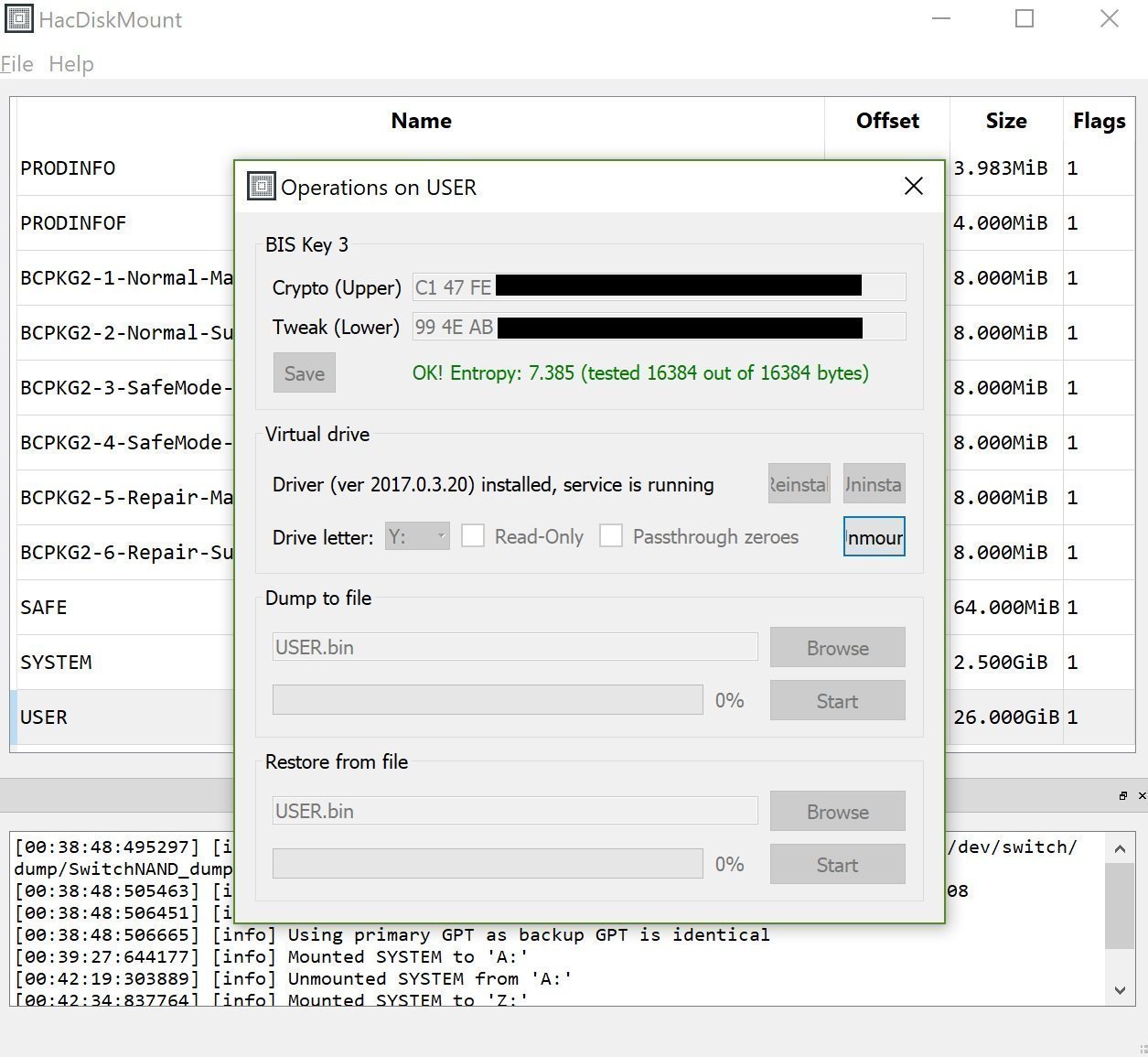
Task: Open the Help menu
Action: coord(71,64)
